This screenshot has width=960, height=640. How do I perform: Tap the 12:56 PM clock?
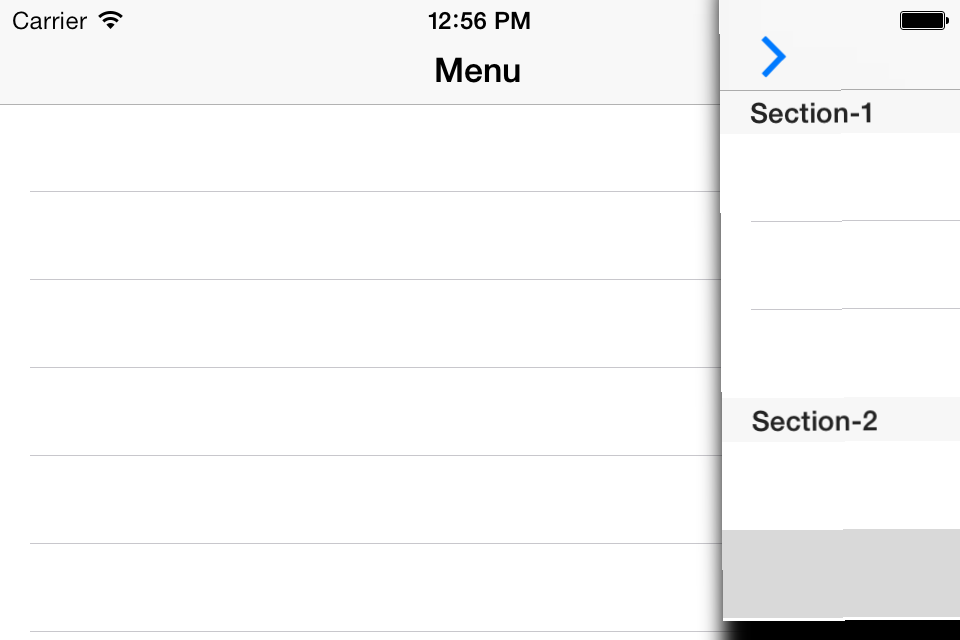point(479,21)
